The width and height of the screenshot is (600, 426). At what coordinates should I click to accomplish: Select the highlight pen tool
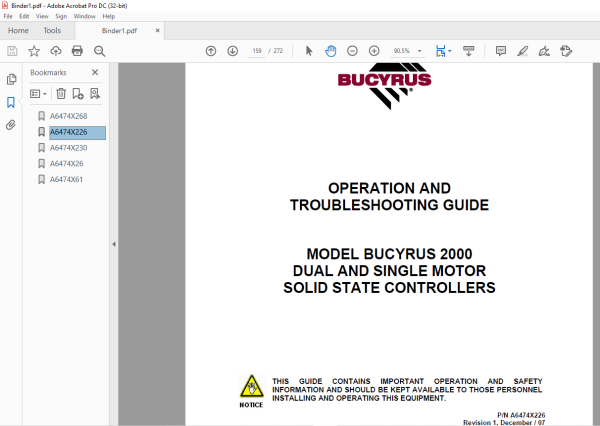pyautogui.click(x=523, y=51)
